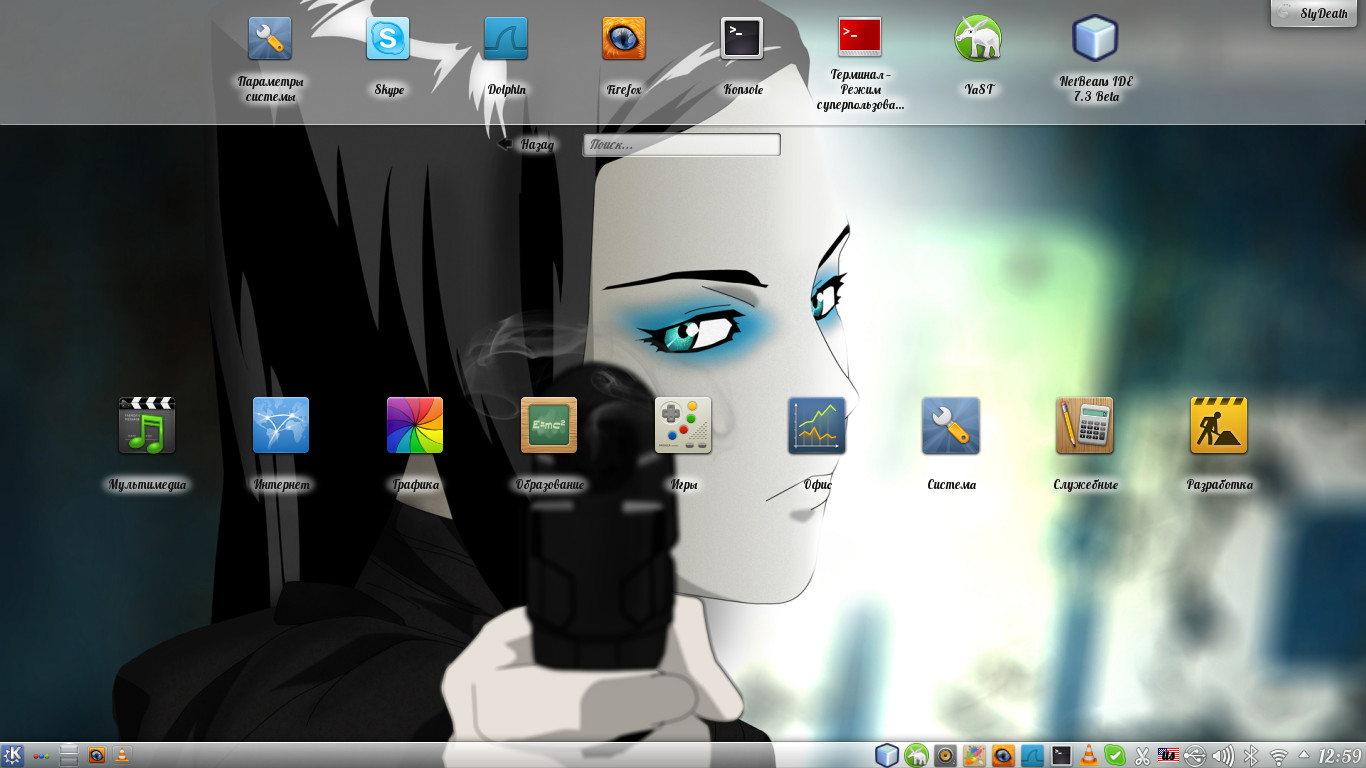Open the SlyDeath desktop toolbox button
The height and width of the screenshot is (768, 1366).
point(1314,13)
